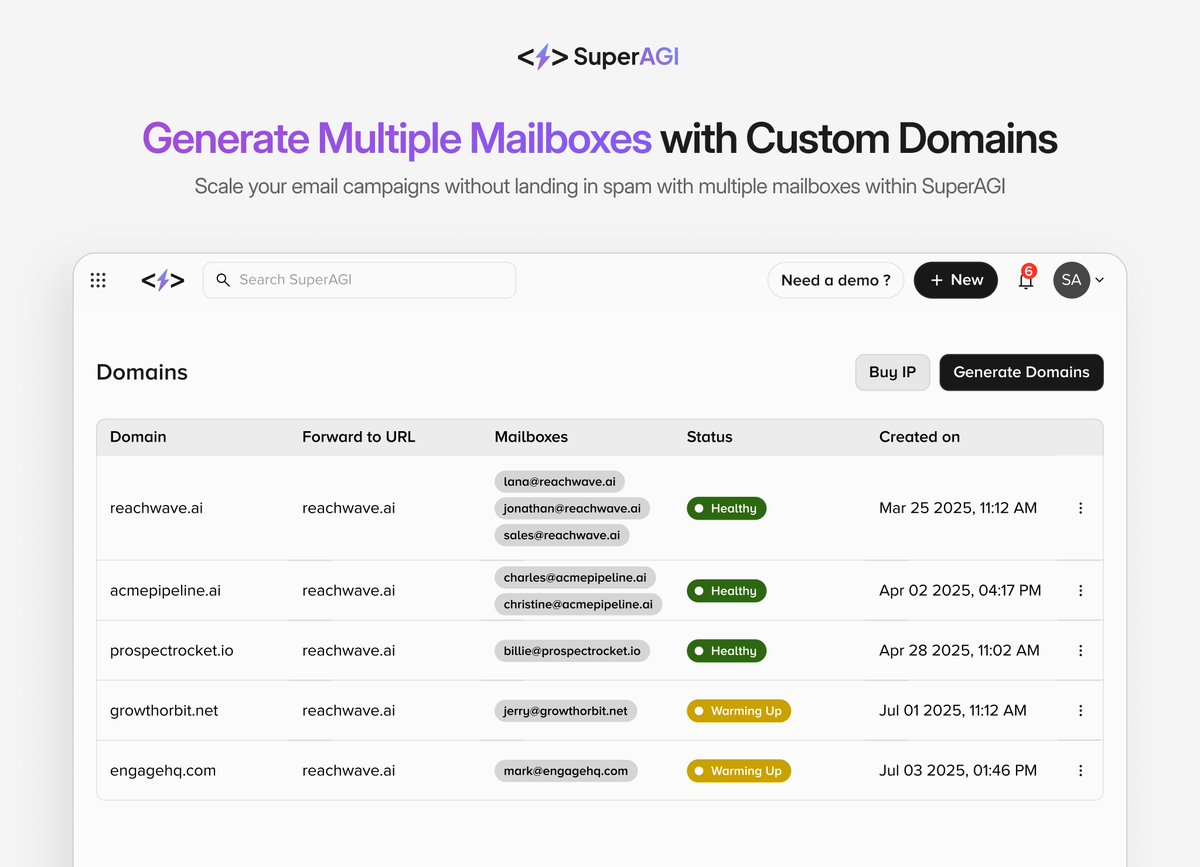Open notifications via the bell icon

coord(1024,283)
